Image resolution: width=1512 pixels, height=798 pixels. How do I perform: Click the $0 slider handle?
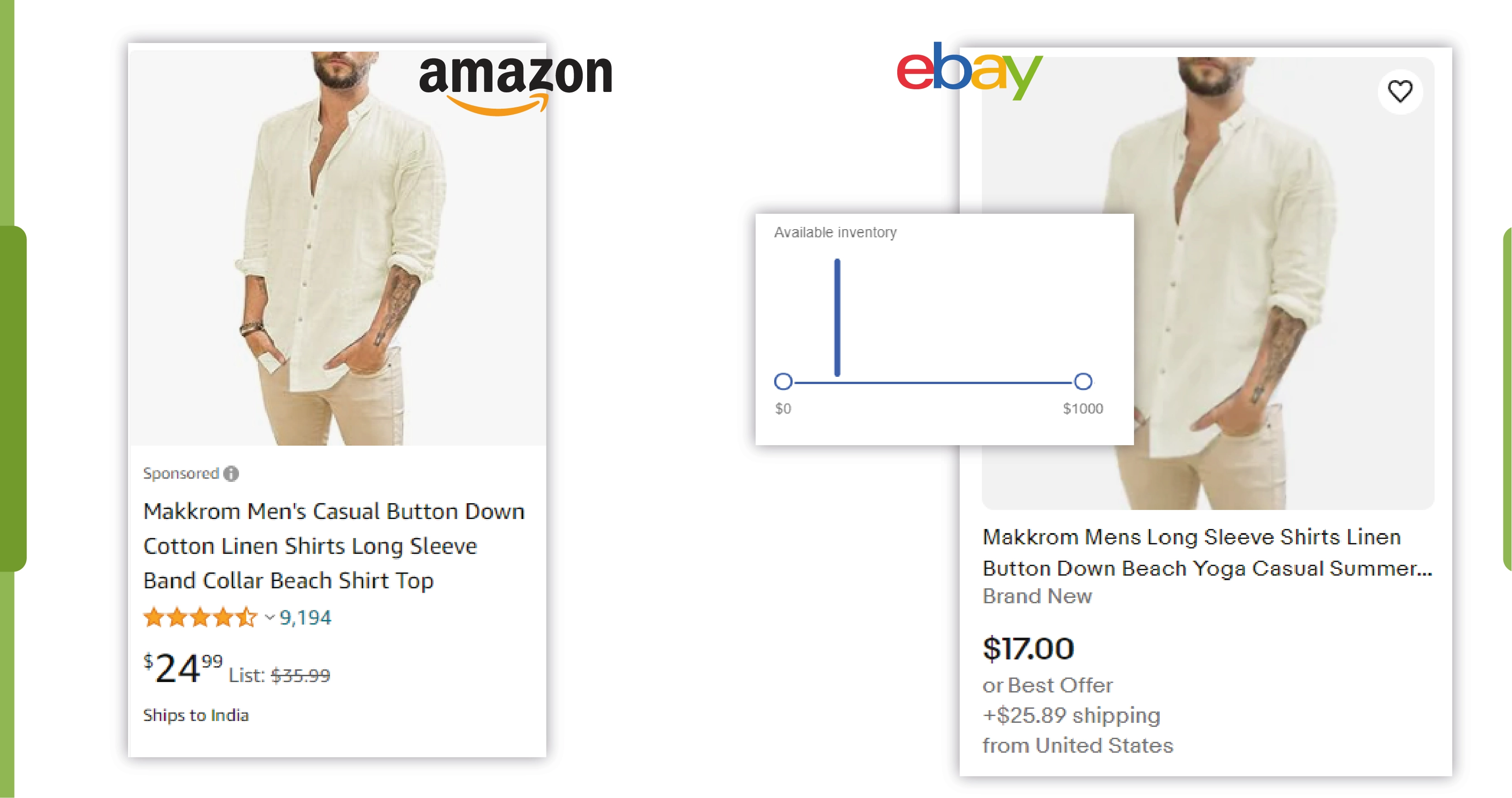[783, 382]
